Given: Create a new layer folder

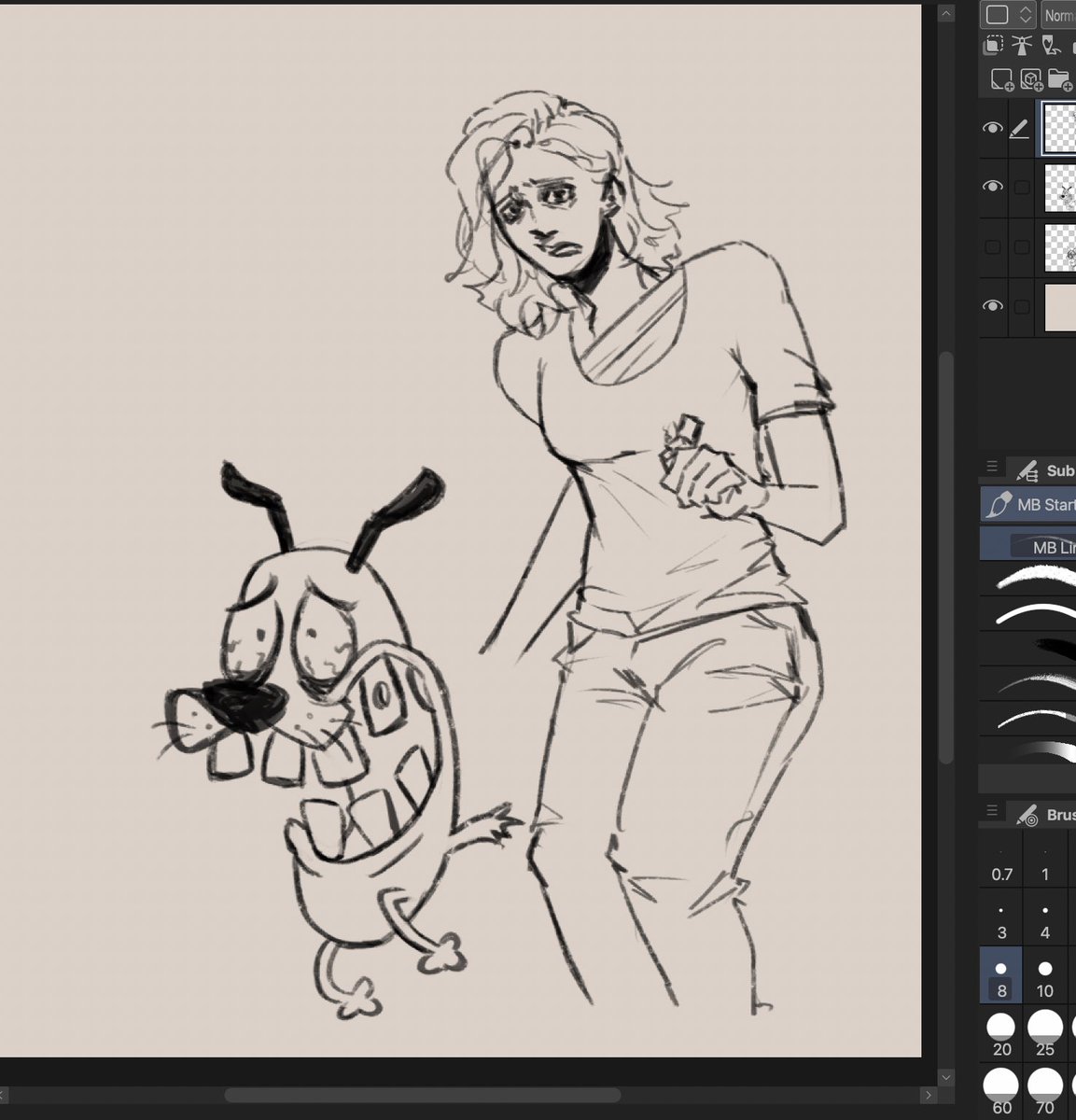Looking at the screenshot, I should 1059,79.
